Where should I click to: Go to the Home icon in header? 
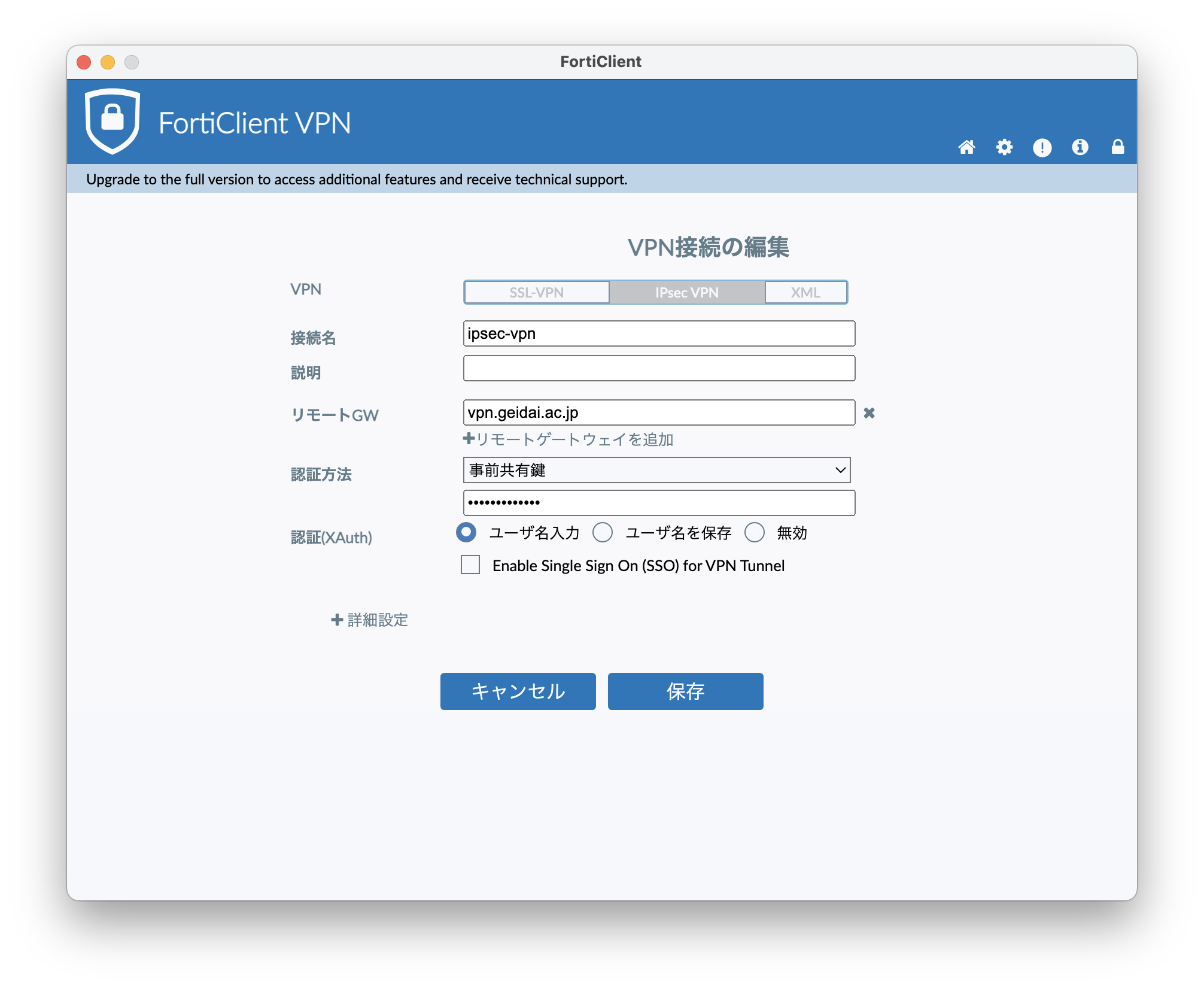(966, 147)
